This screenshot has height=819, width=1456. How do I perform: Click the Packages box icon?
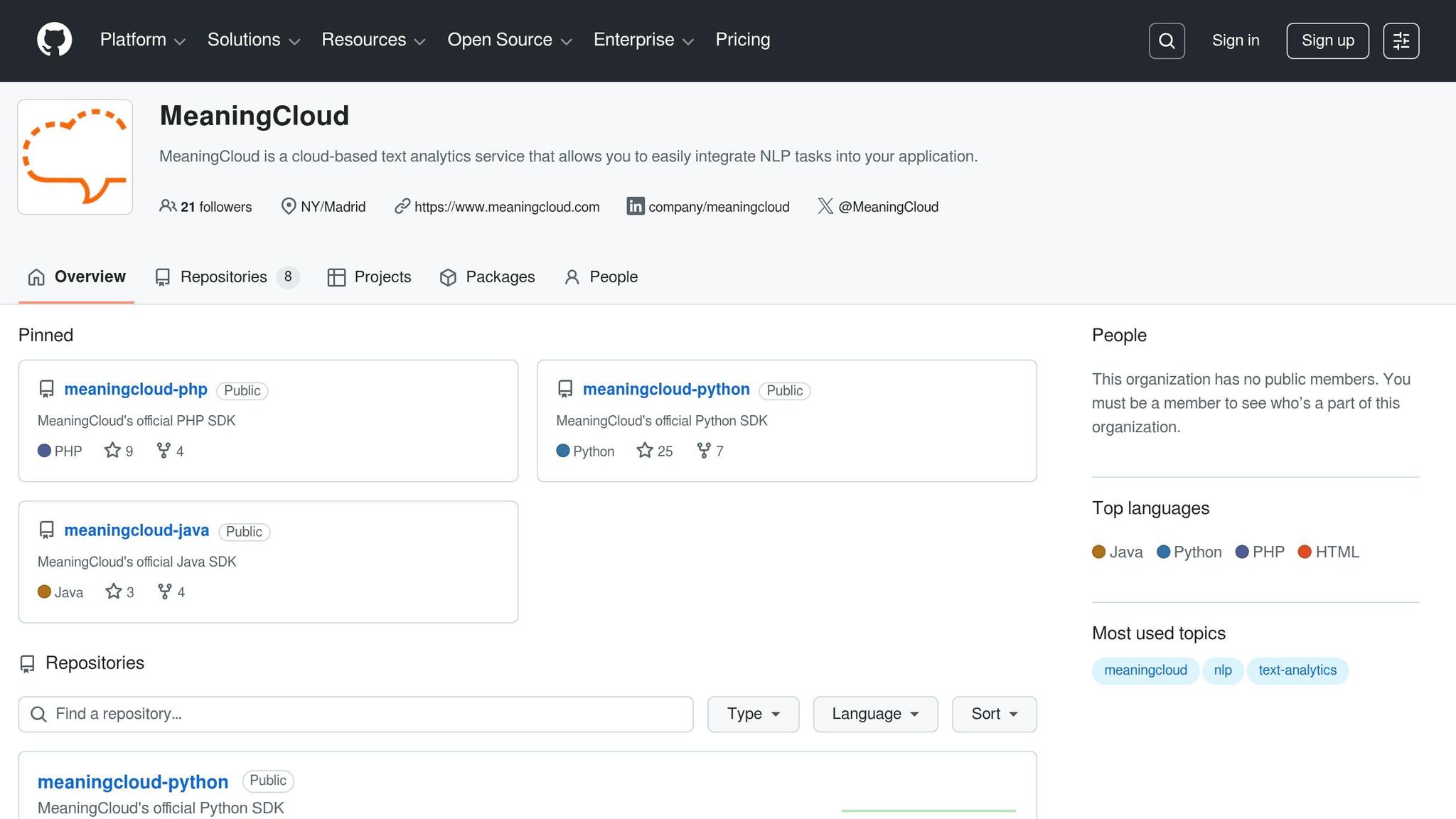point(449,277)
